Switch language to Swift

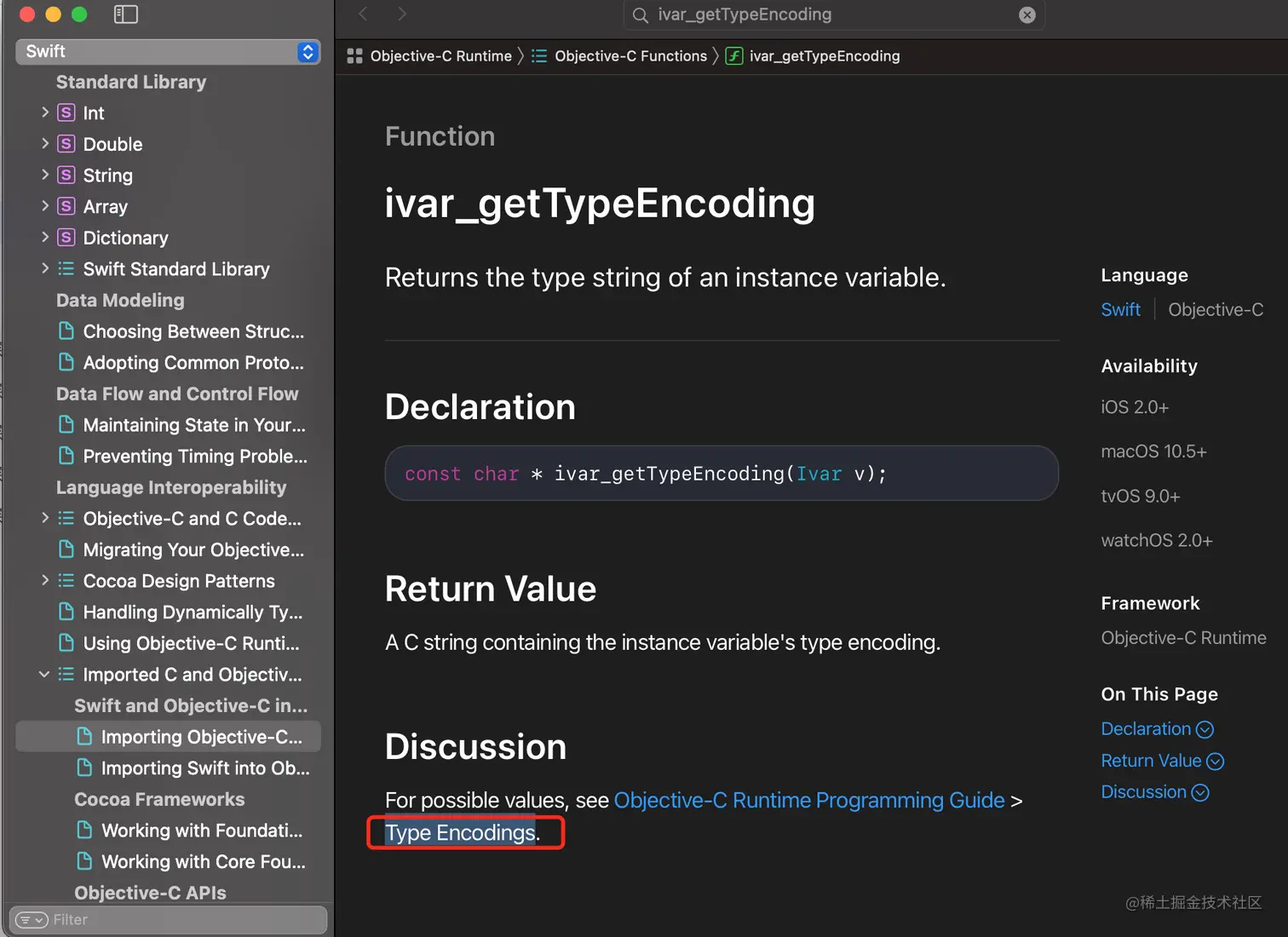tap(1120, 310)
